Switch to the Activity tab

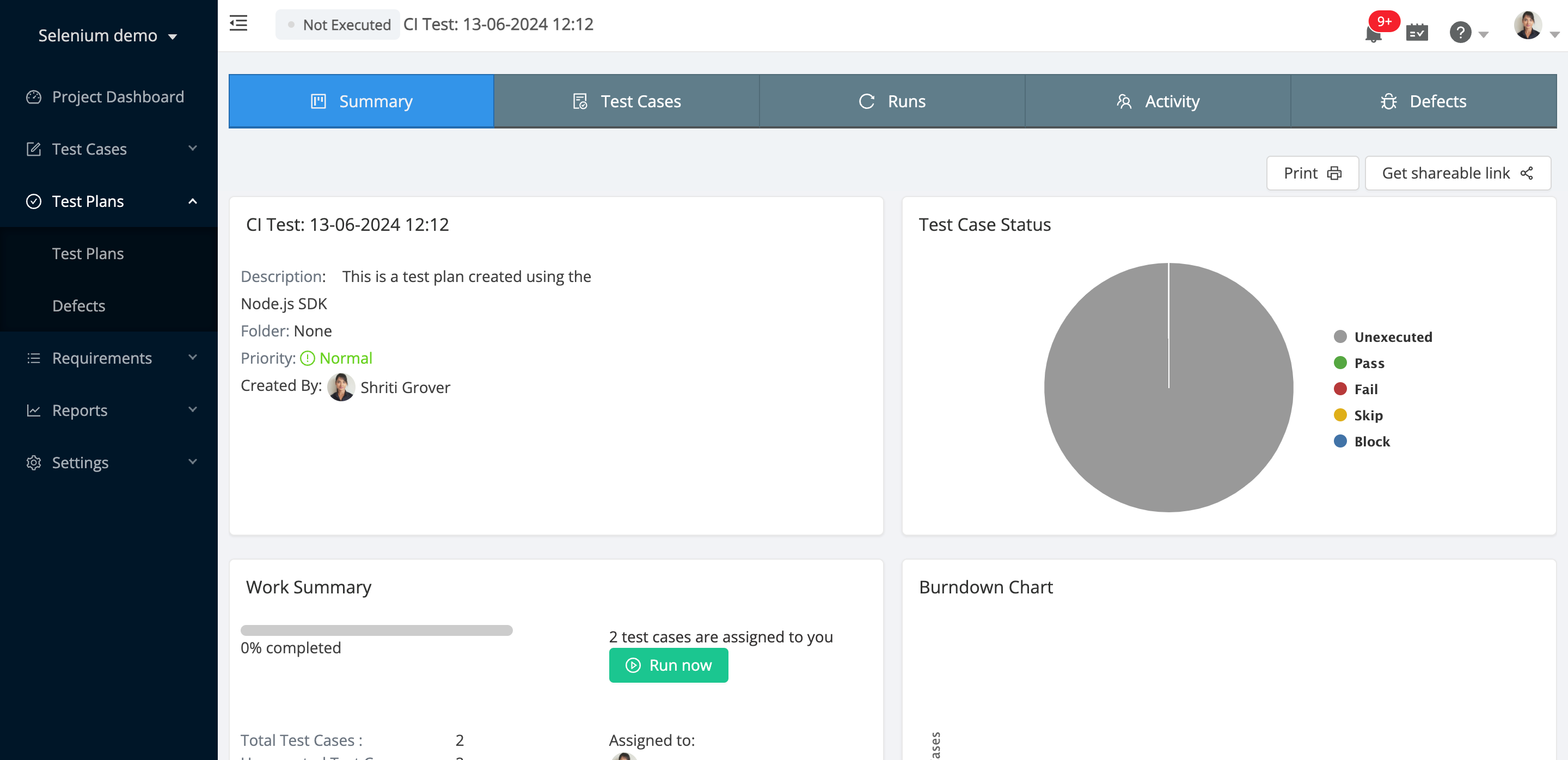point(1157,102)
